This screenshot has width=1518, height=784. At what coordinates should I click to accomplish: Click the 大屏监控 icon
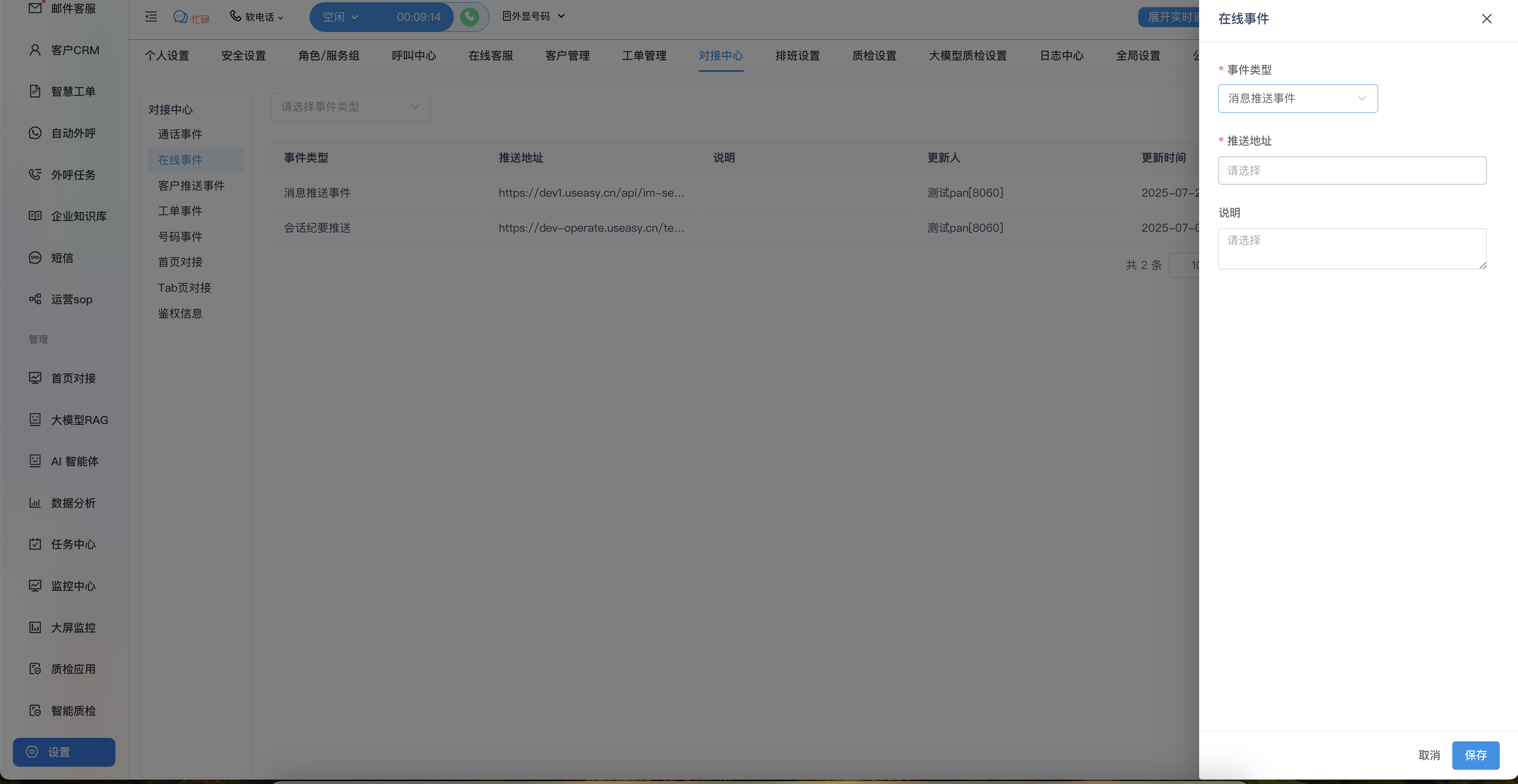(36, 627)
